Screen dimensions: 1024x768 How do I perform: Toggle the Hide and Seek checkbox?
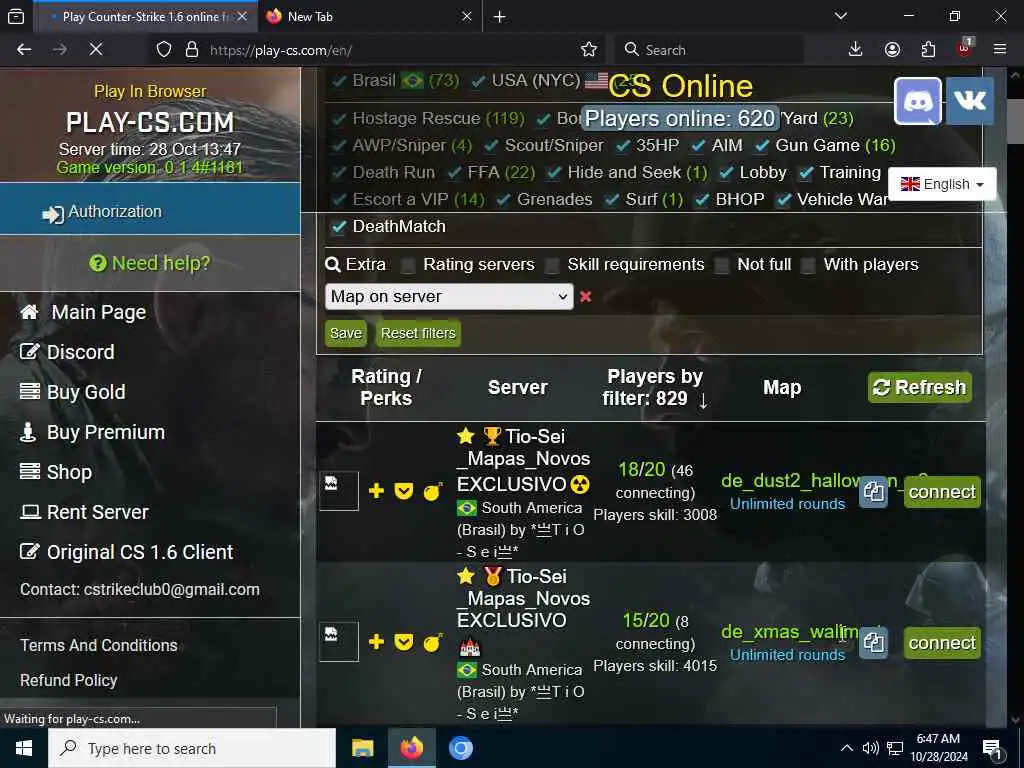pyautogui.click(x=554, y=173)
